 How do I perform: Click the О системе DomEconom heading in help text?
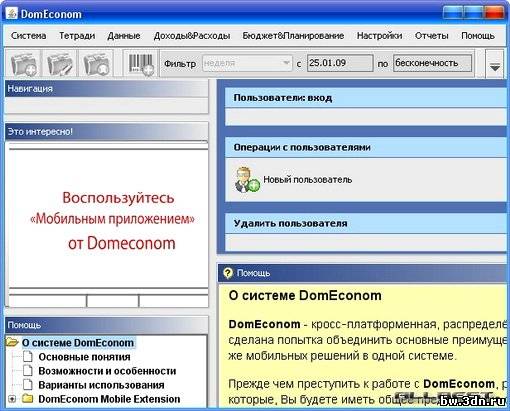[305, 296]
